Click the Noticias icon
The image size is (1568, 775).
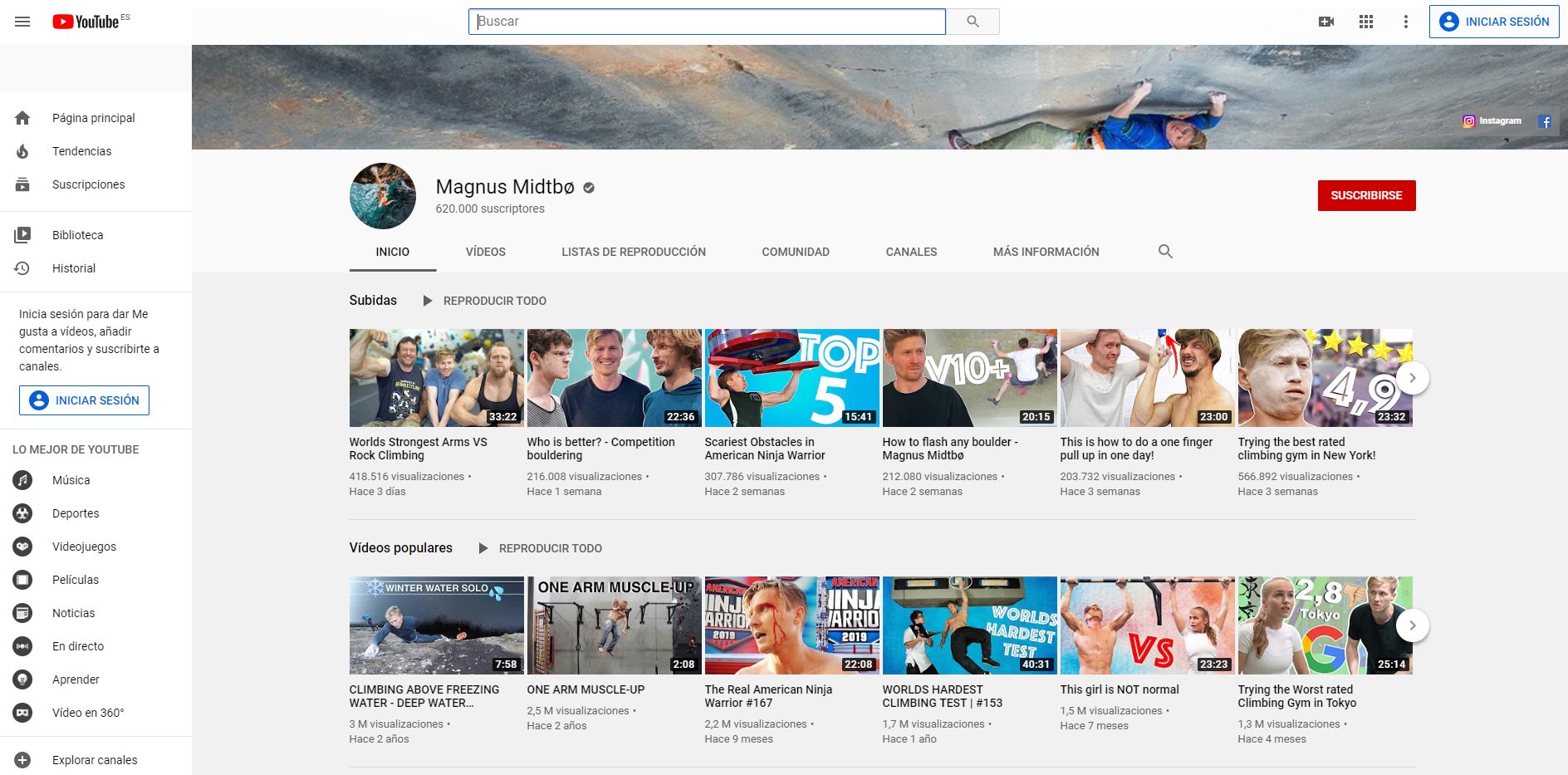pos(22,613)
